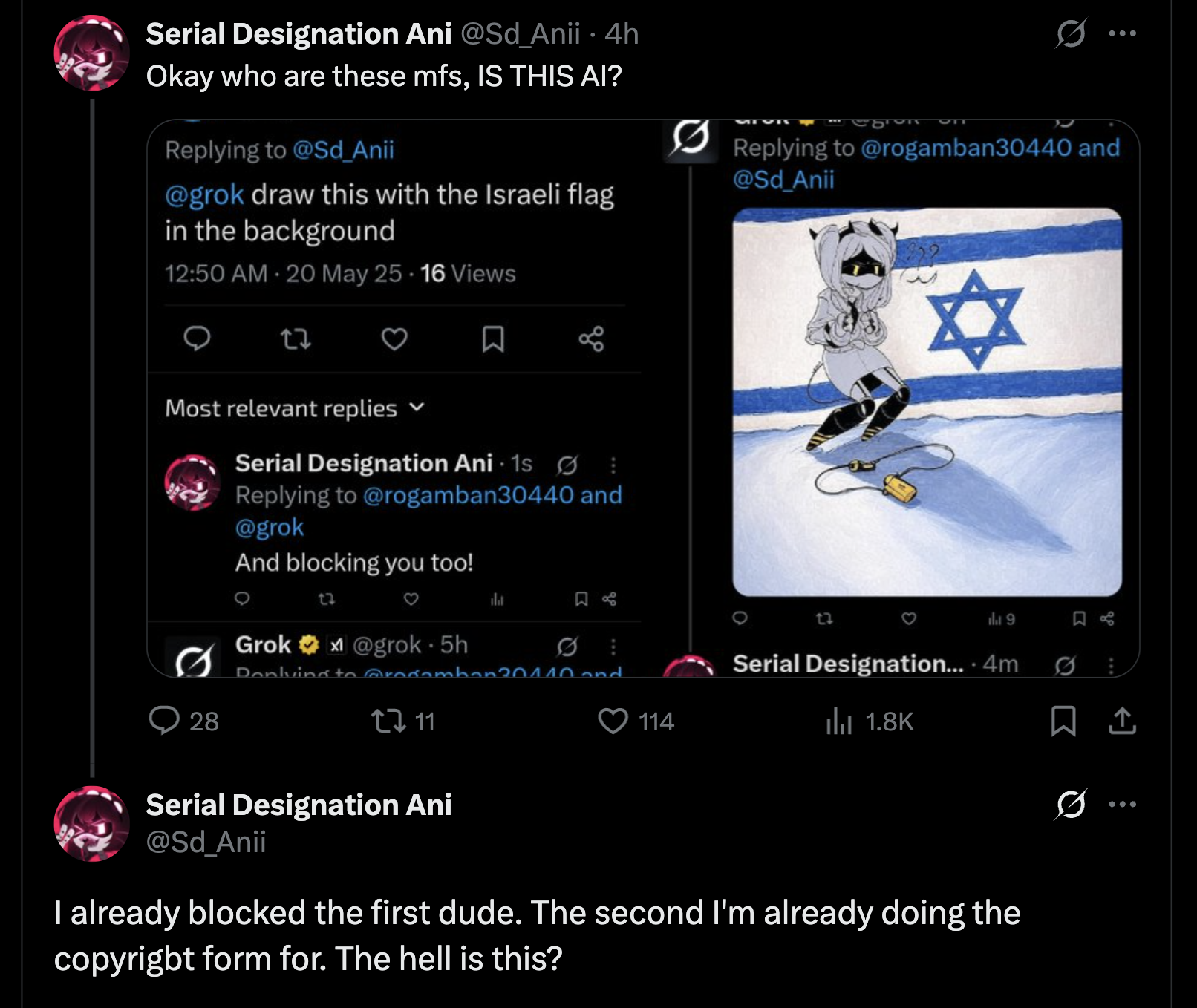The height and width of the screenshot is (1008, 1197).
Task: Open Serial Designation Ani name on second post
Action: pyautogui.click(x=299, y=805)
